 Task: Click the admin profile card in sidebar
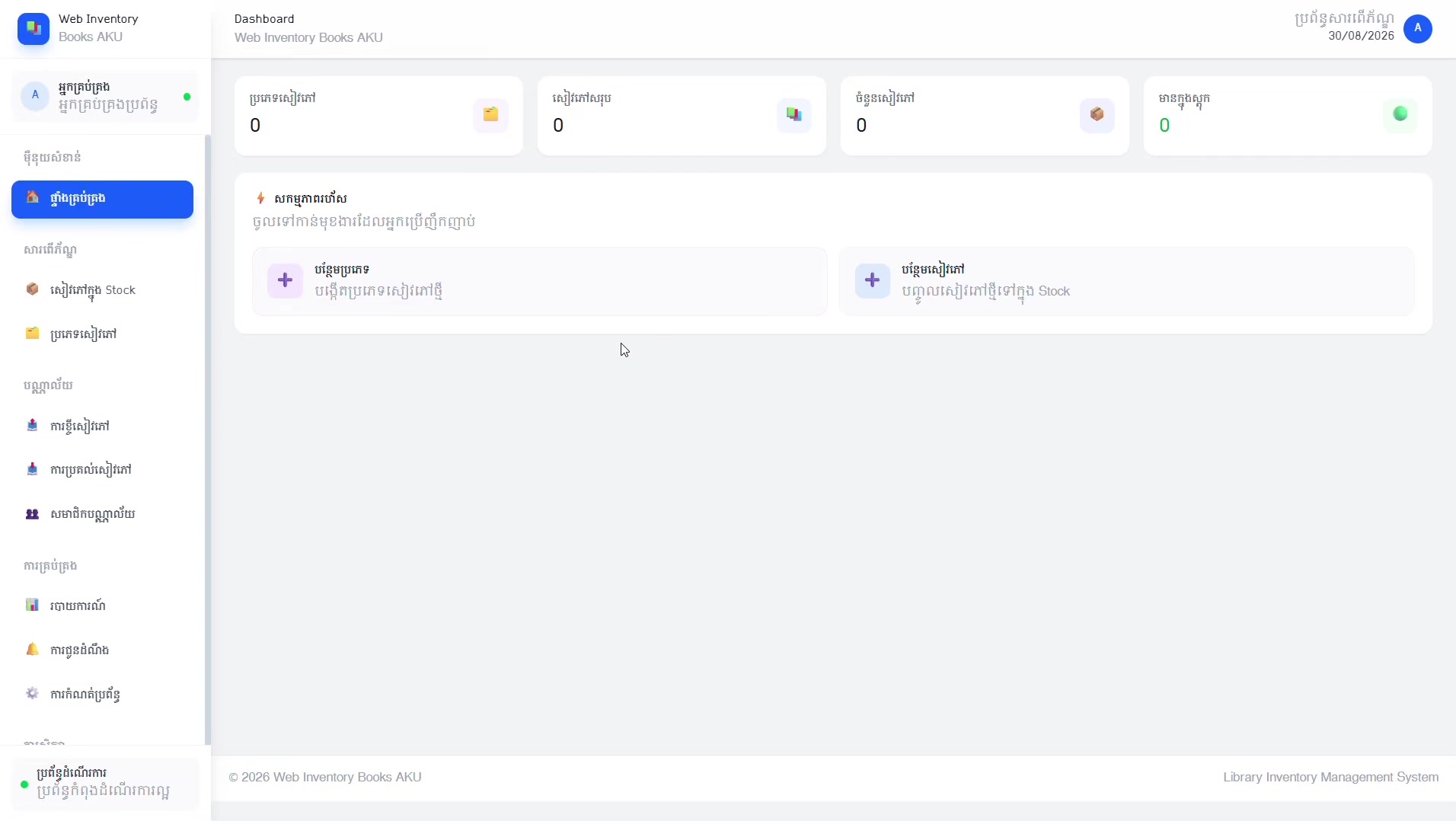click(x=105, y=96)
